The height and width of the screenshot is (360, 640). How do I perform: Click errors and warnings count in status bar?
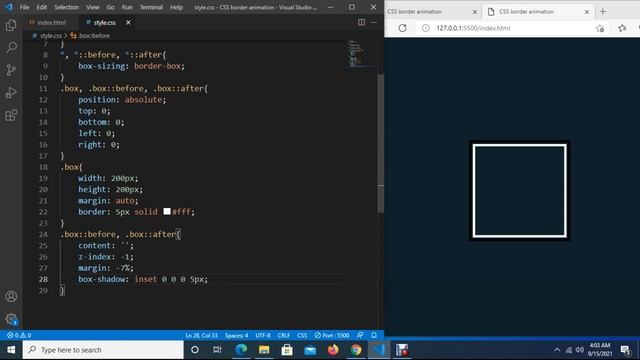(19, 336)
